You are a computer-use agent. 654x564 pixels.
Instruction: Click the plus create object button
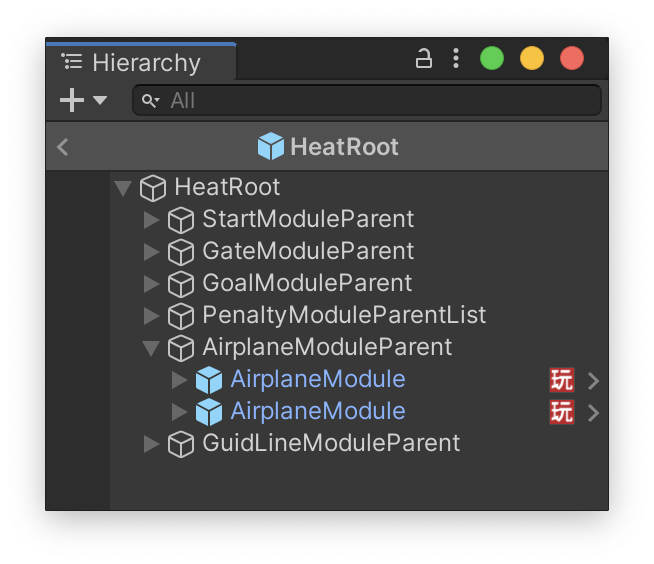tap(72, 100)
